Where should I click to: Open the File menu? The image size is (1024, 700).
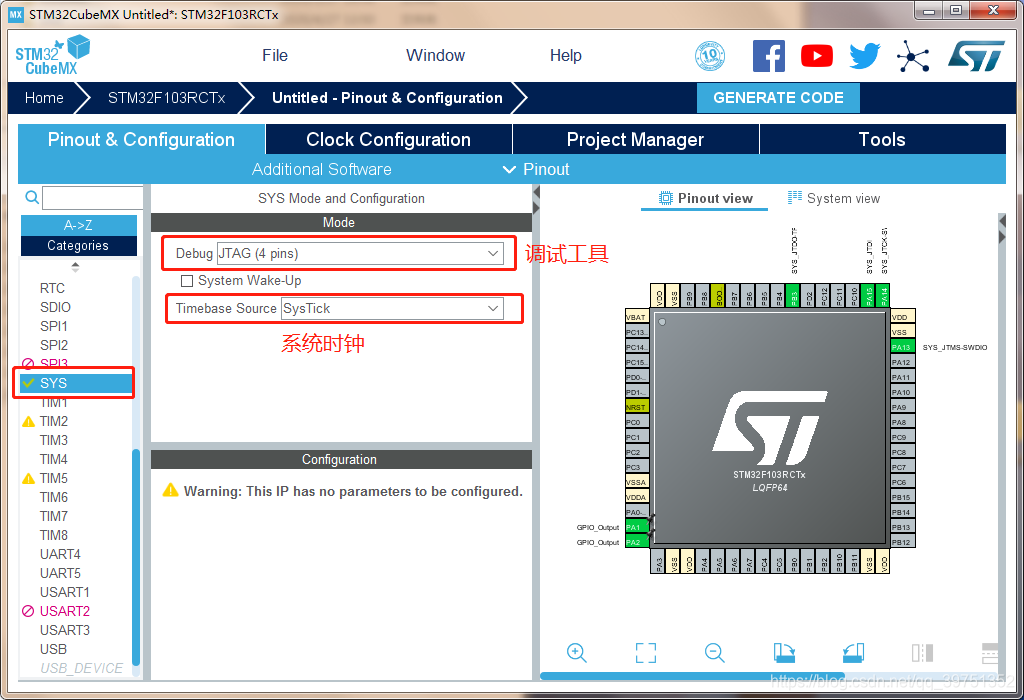tap(275, 56)
